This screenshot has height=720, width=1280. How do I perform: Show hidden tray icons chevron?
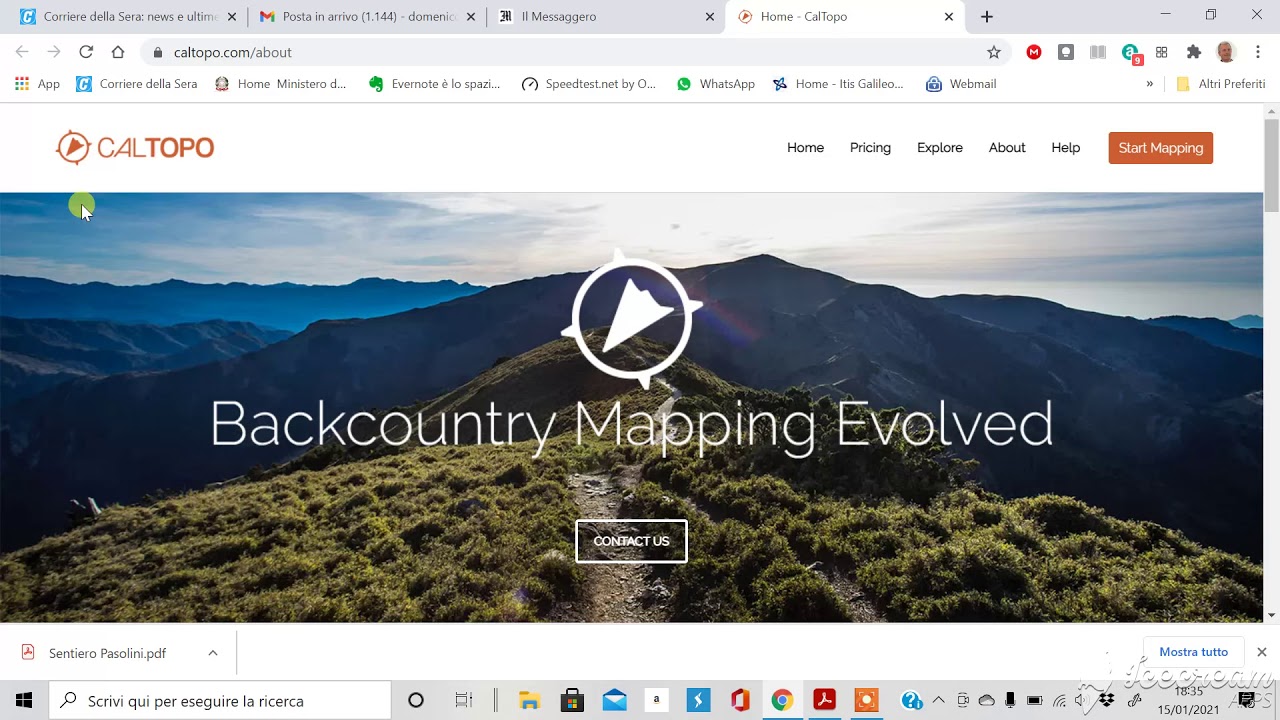click(x=938, y=700)
